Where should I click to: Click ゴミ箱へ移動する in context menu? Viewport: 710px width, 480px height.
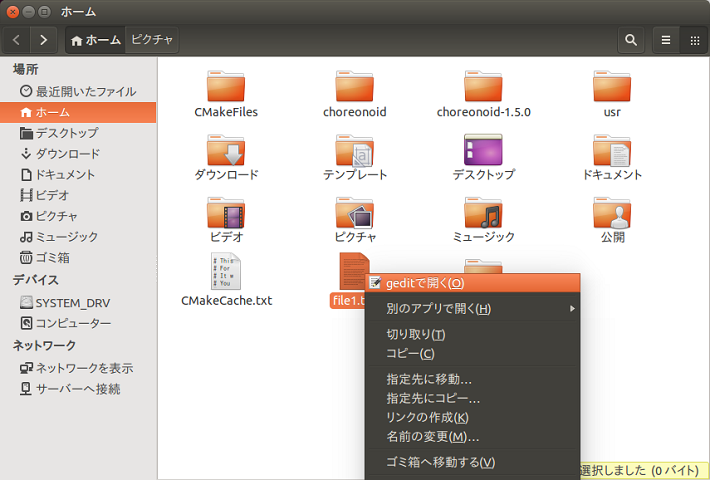[440, 462]
